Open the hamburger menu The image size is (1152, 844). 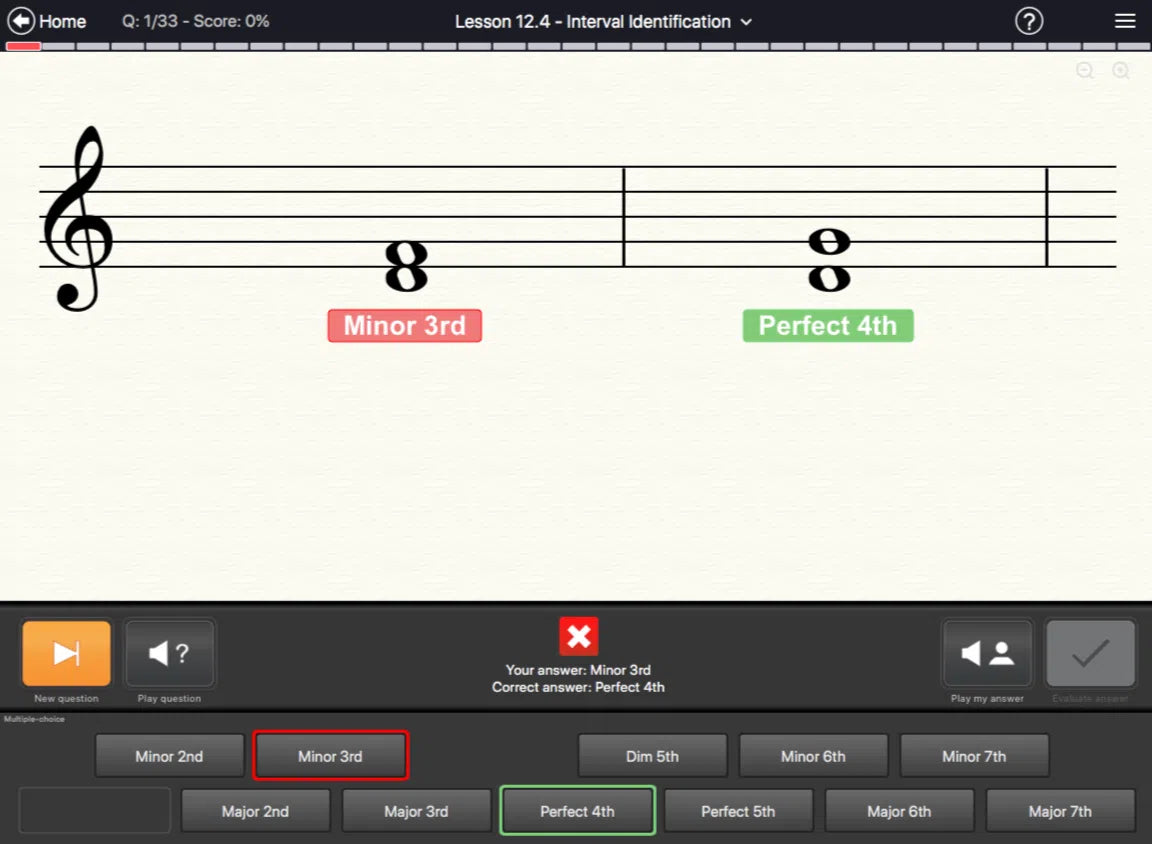[1125, 20]
